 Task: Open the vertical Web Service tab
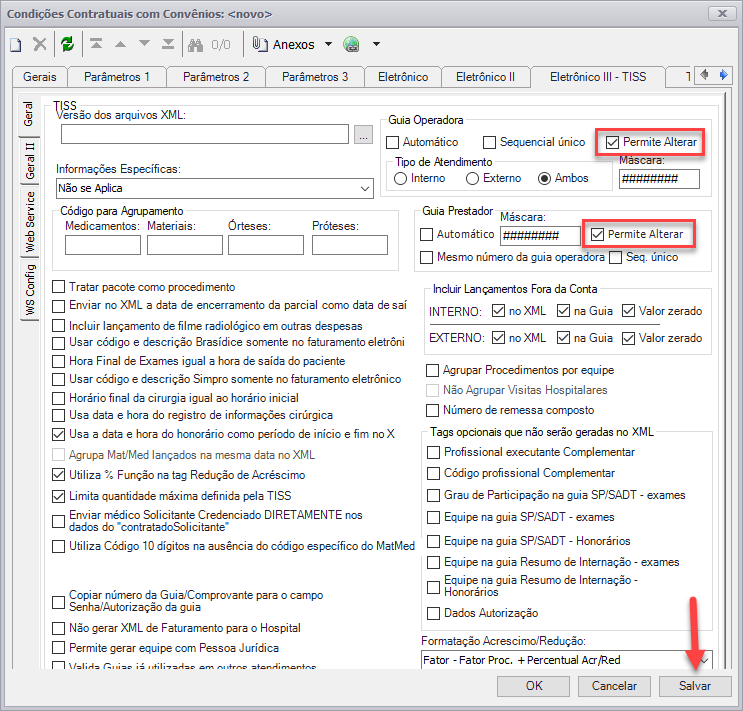(29, 221)
